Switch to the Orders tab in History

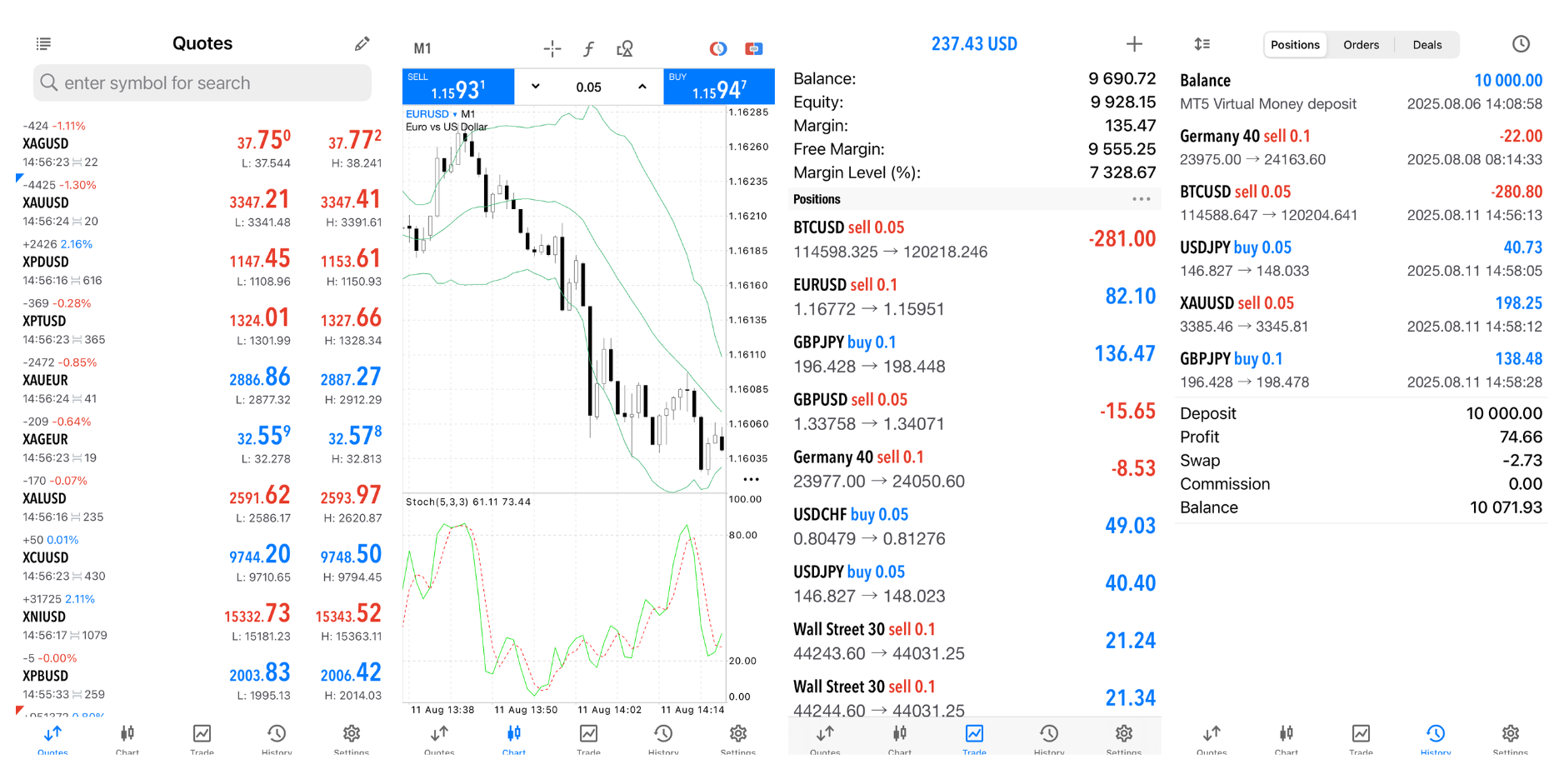click(1361, 44)
